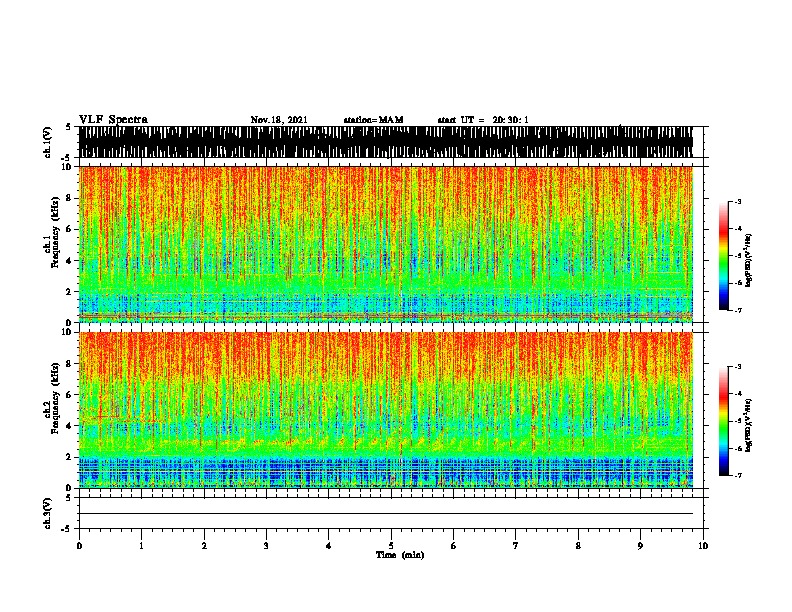
Task: Click the "6" minute time axis tick
Action: click(454, 546)
